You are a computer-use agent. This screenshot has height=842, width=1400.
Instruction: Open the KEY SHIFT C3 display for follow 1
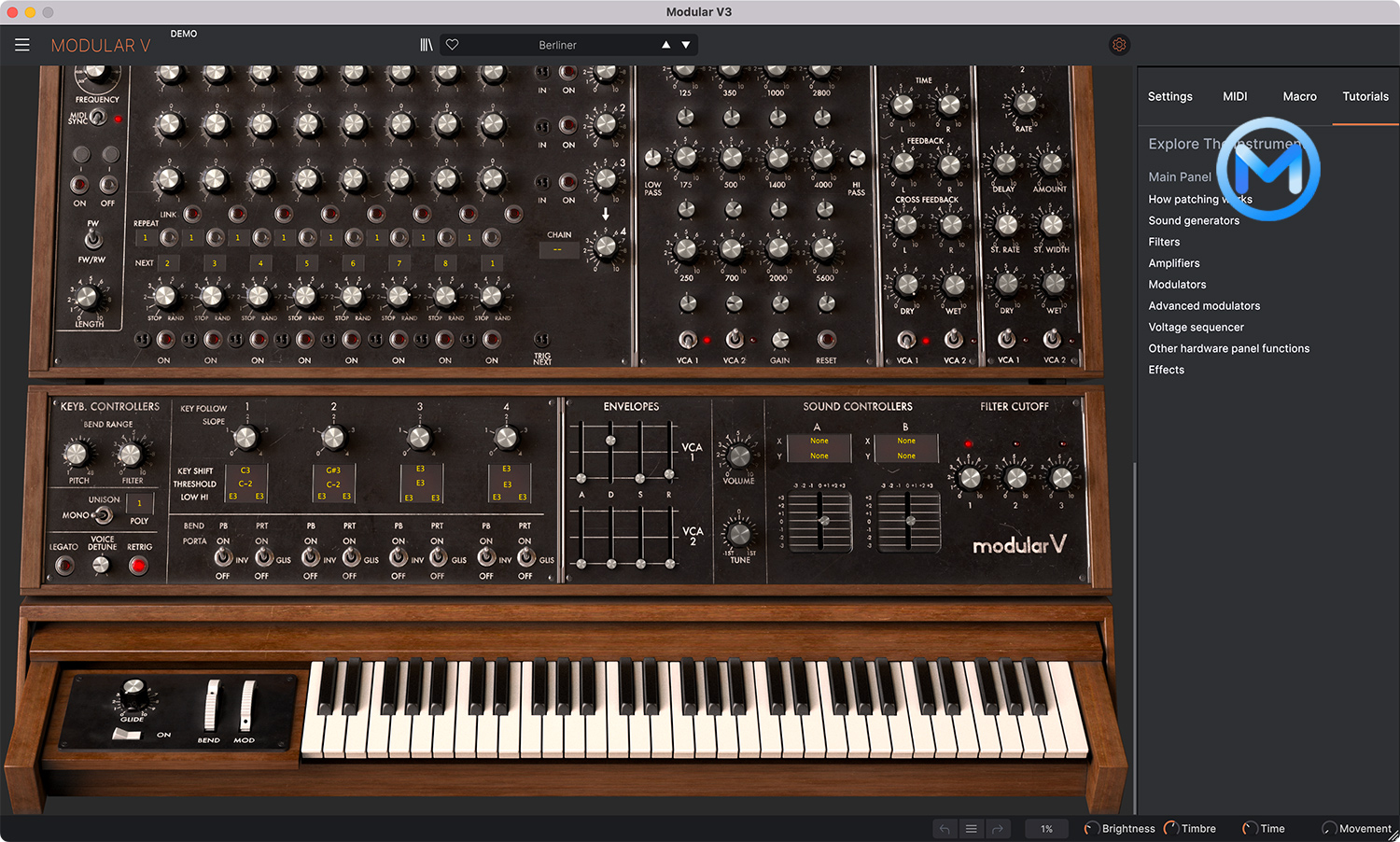point(245,470)
